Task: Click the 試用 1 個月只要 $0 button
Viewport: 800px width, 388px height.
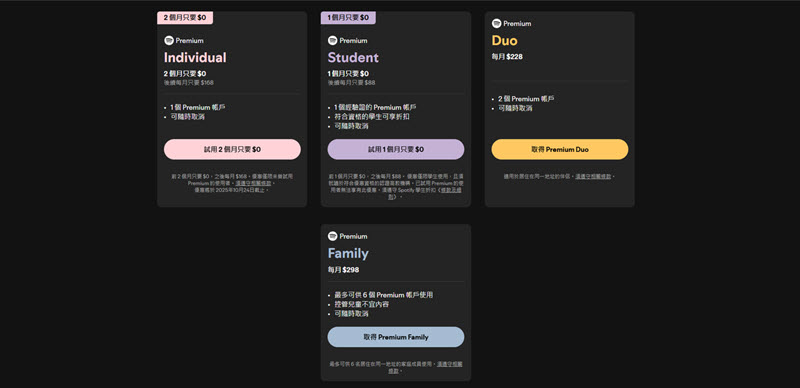Action: click(396, 150)
